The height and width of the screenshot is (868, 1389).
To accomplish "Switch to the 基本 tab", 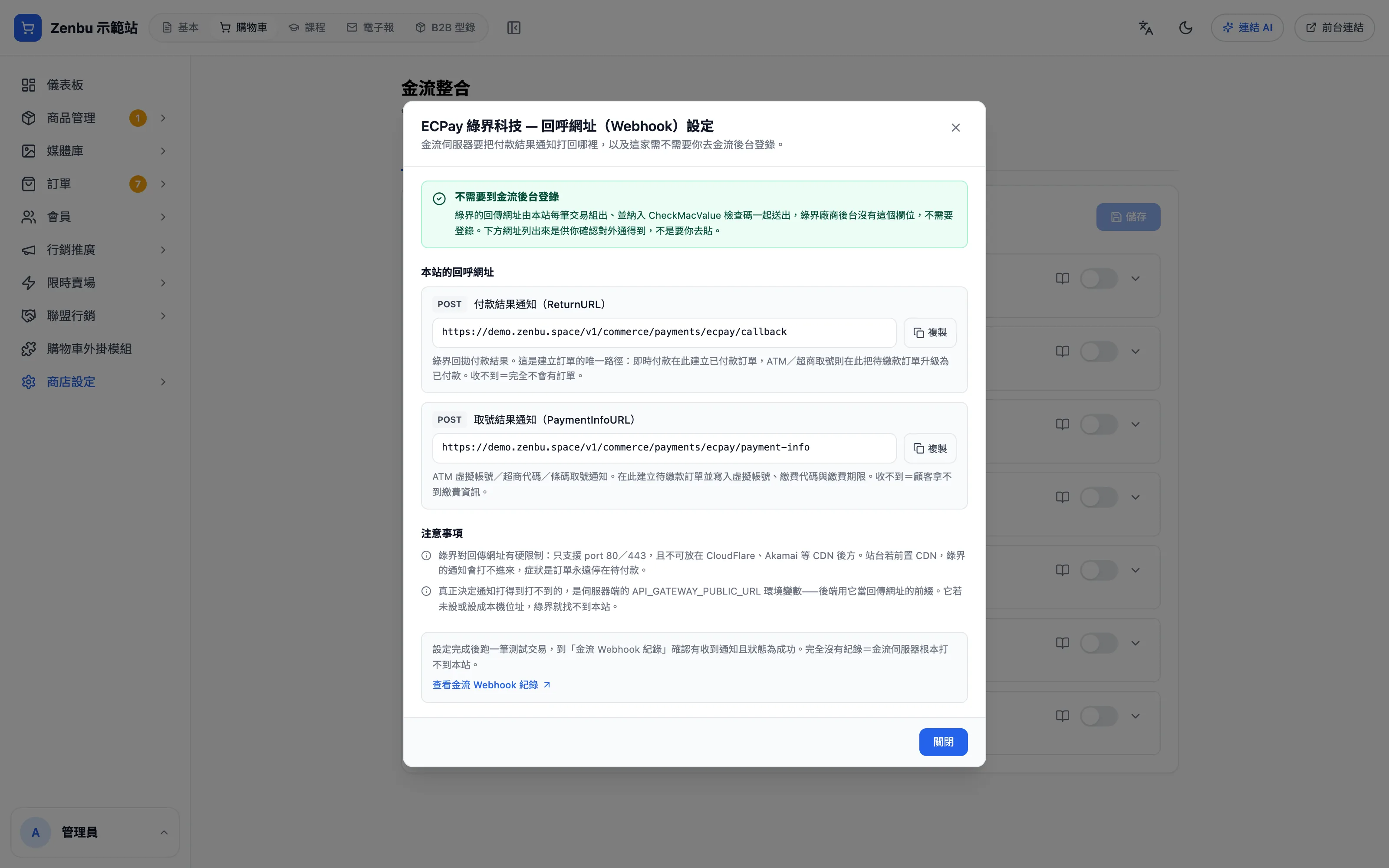I will (x=180, y=27).
